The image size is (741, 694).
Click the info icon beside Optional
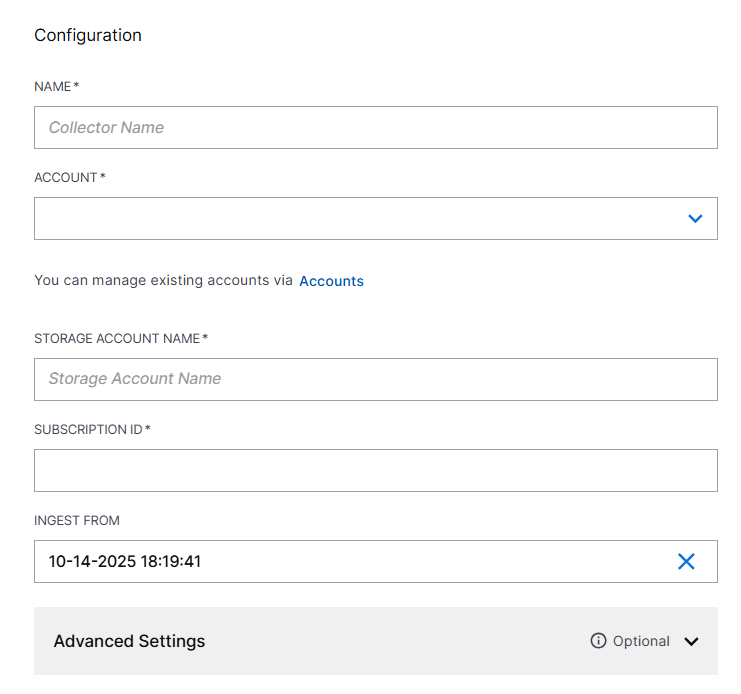[598, 641]
